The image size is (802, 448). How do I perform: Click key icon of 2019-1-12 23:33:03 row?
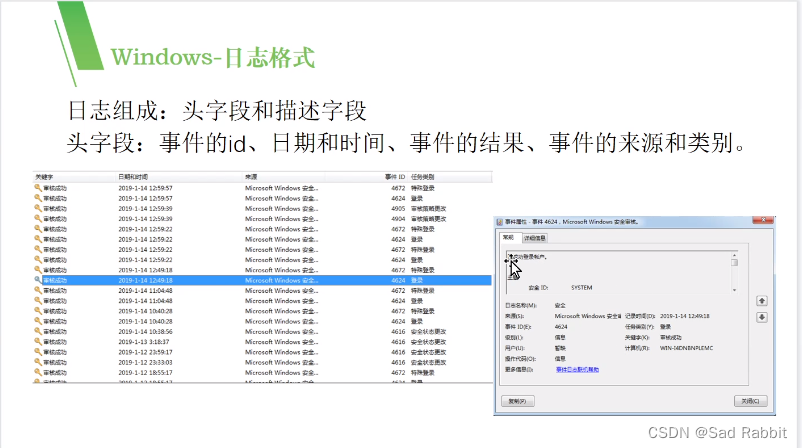(x=38, y=362)
